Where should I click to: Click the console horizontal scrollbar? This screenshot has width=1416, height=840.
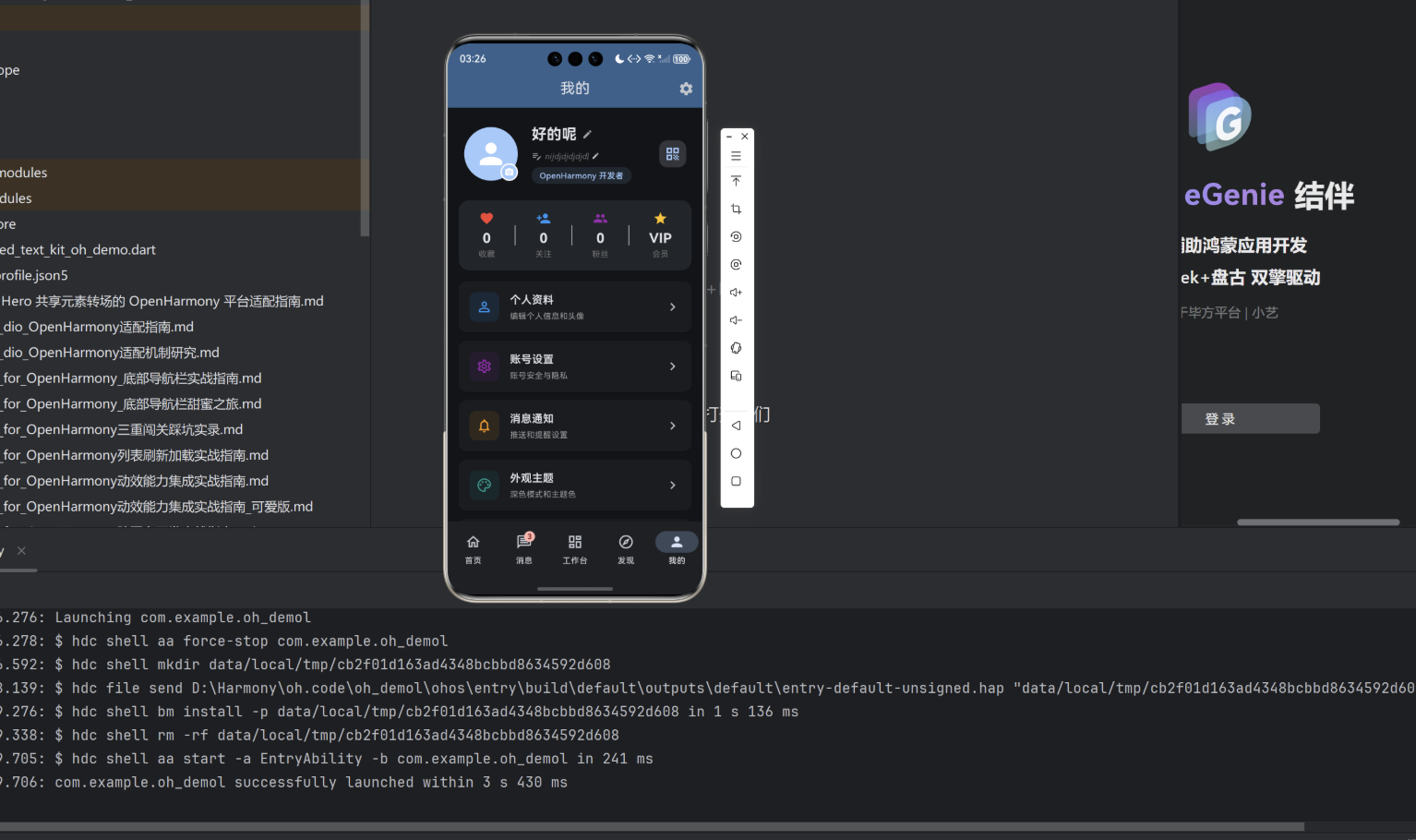652,827
